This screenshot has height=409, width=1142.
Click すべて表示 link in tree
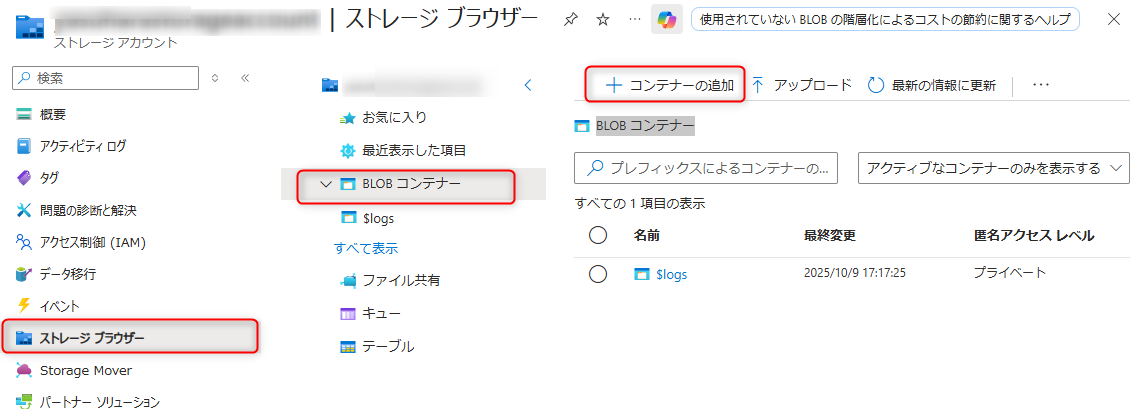coord(366,248)
